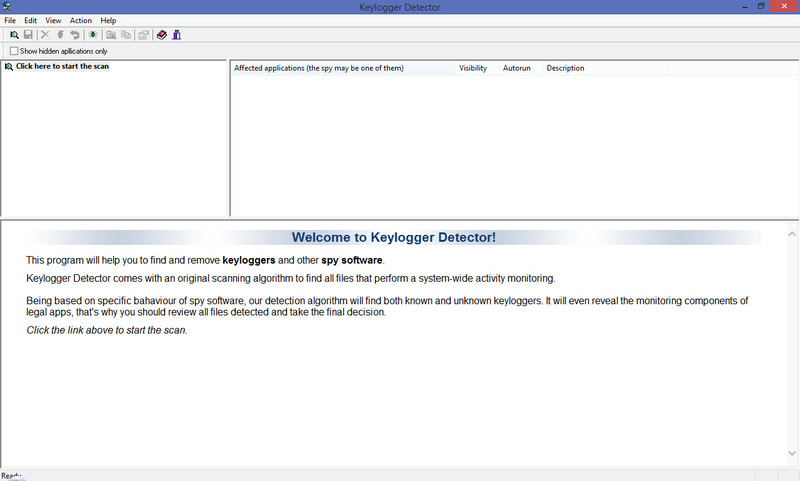Click the scan magnifier toolbar icon

pyautogui.click(x=14, y=35)
